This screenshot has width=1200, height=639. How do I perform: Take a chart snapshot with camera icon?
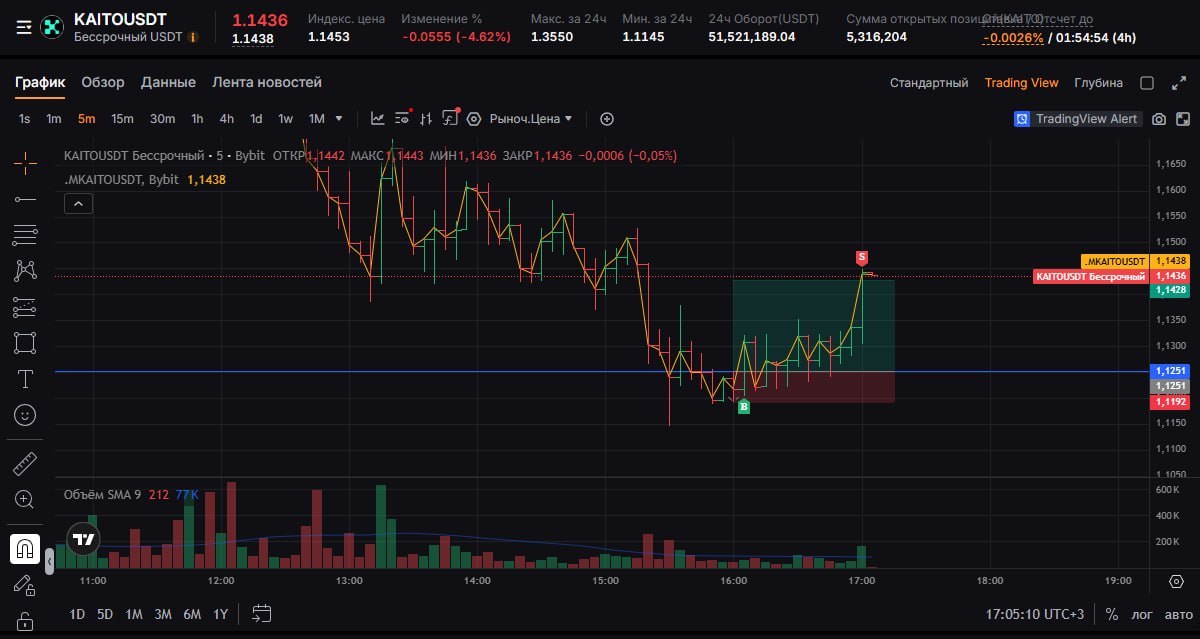1158,119
